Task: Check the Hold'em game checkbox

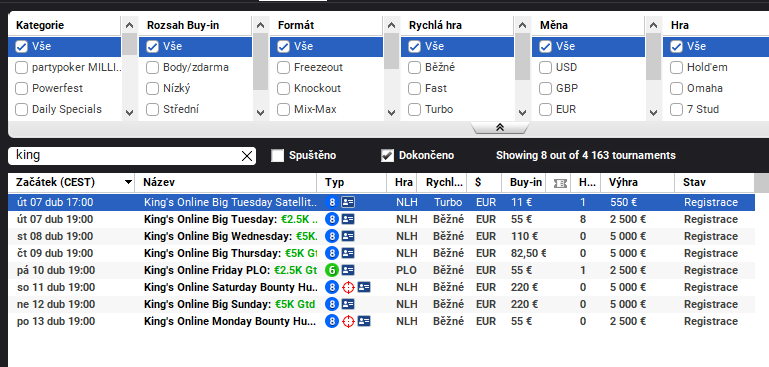Action: 676,67
